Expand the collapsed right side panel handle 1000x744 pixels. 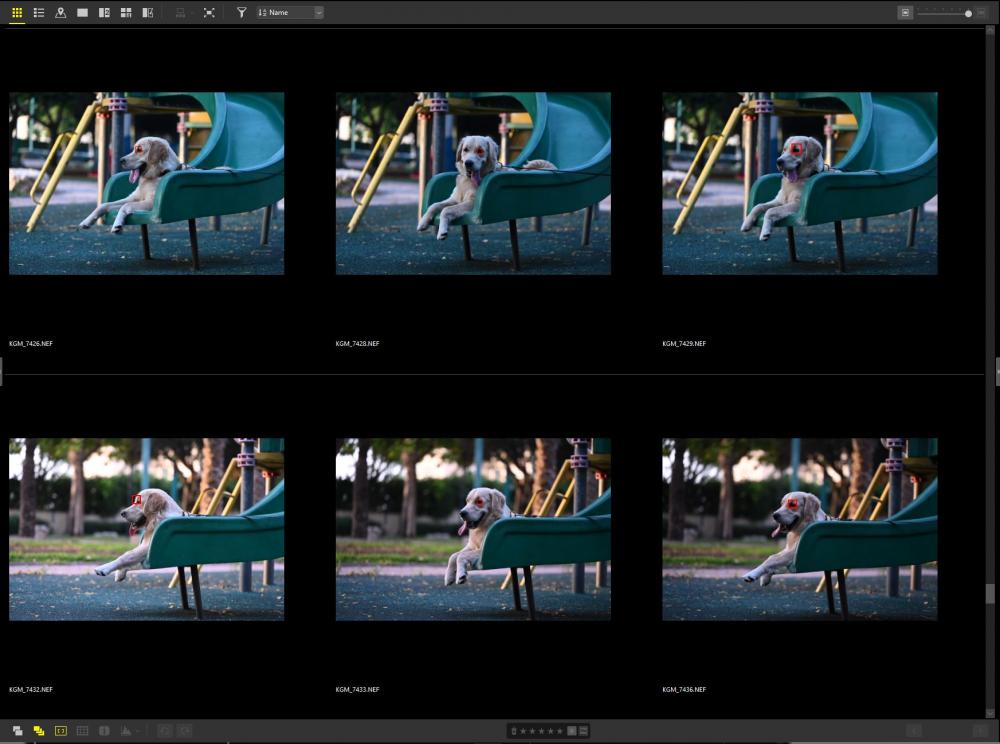tap(997, 372)
